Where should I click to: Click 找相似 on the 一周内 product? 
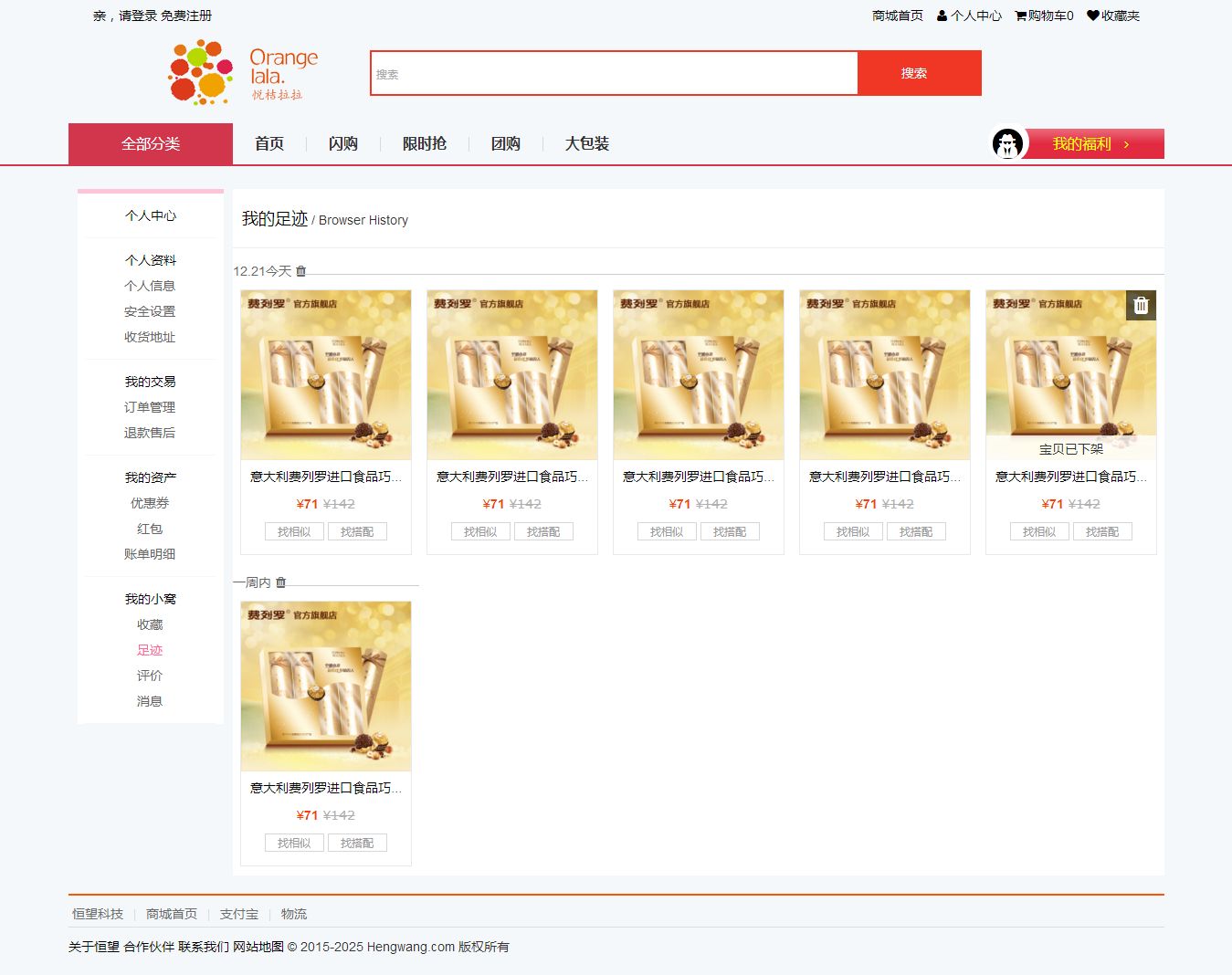[294, 843]
